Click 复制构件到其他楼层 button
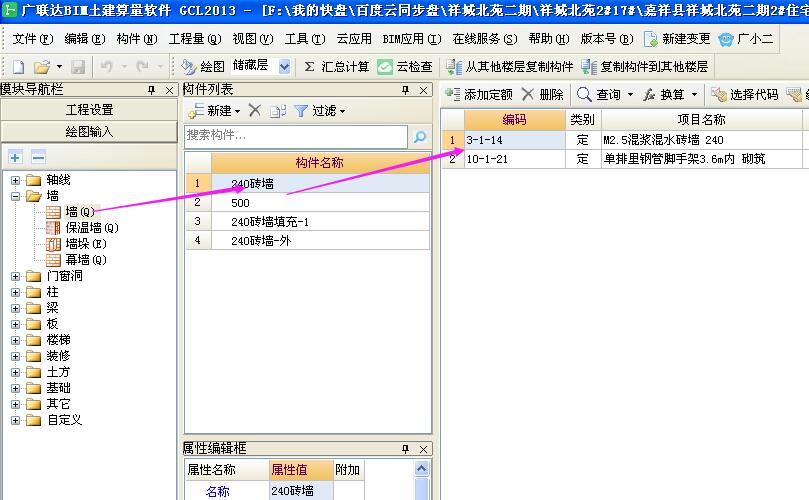 click(644, 67)
